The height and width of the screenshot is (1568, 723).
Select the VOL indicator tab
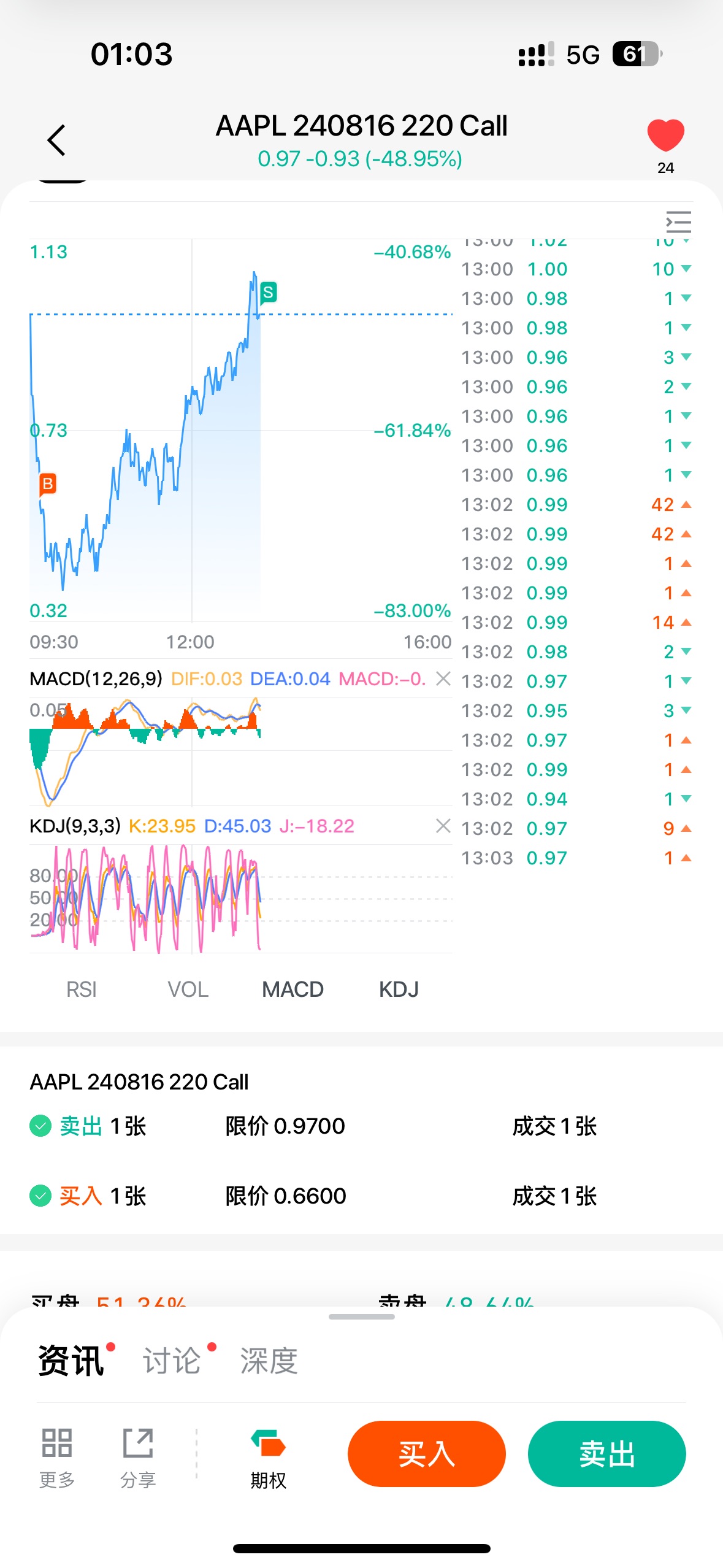pos(188,990)
